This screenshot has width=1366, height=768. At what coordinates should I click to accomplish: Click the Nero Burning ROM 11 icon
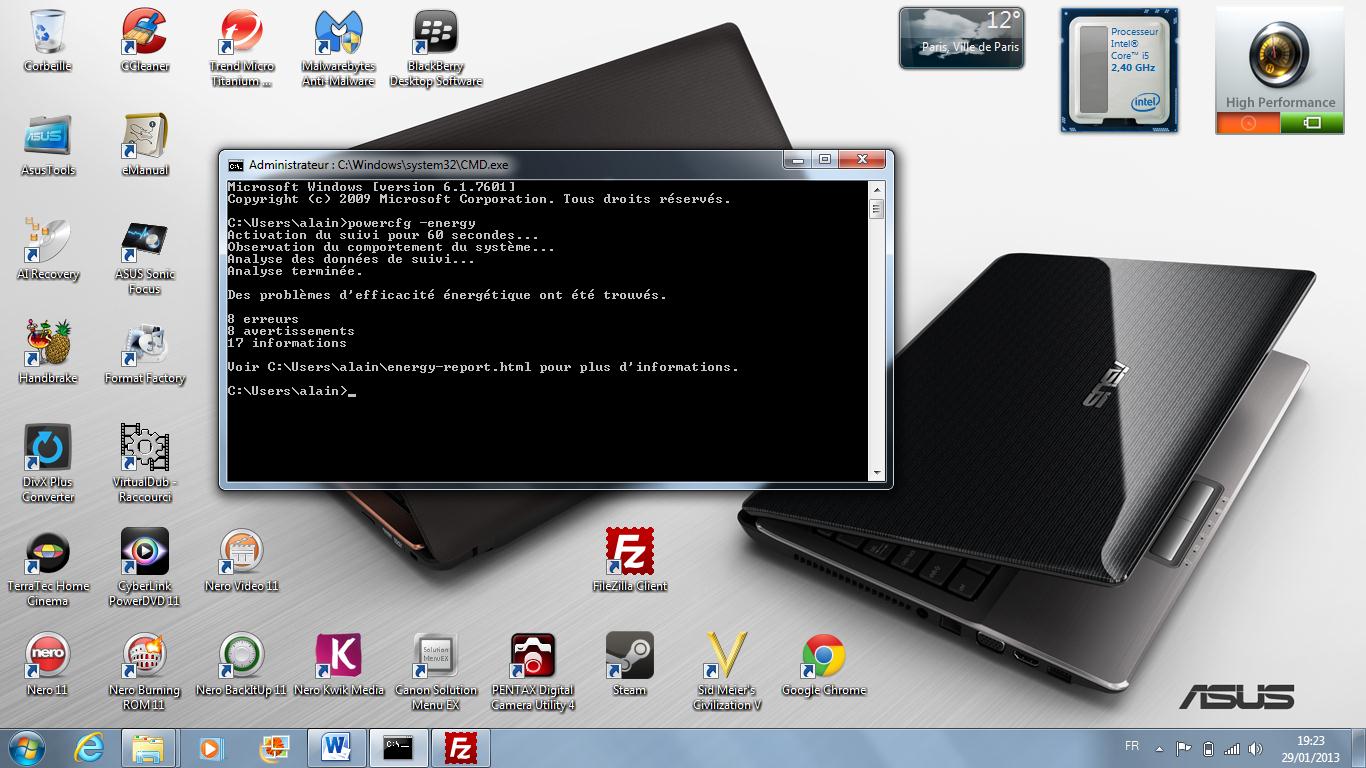pos(145,672)
